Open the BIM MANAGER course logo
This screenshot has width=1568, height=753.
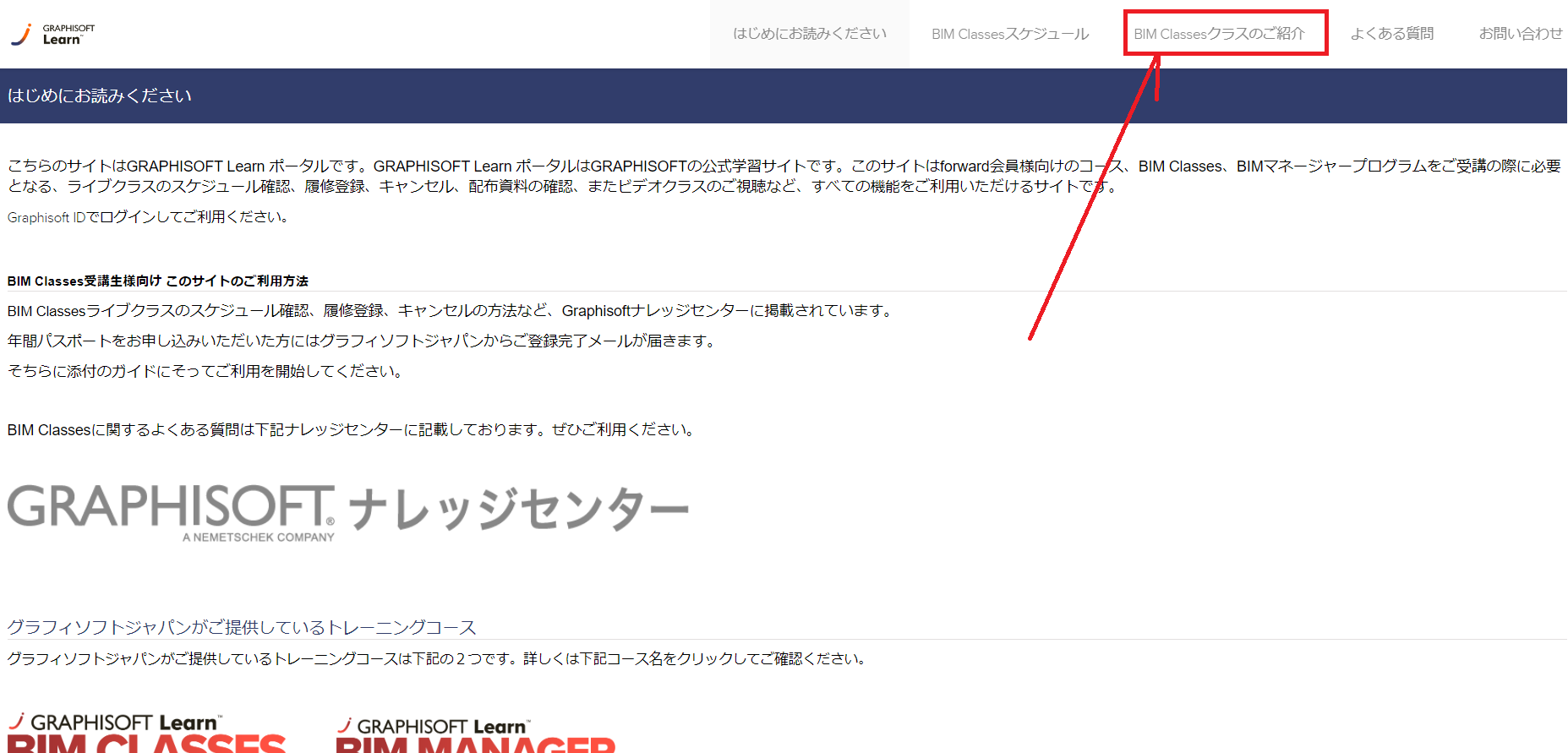click(476, 734)
